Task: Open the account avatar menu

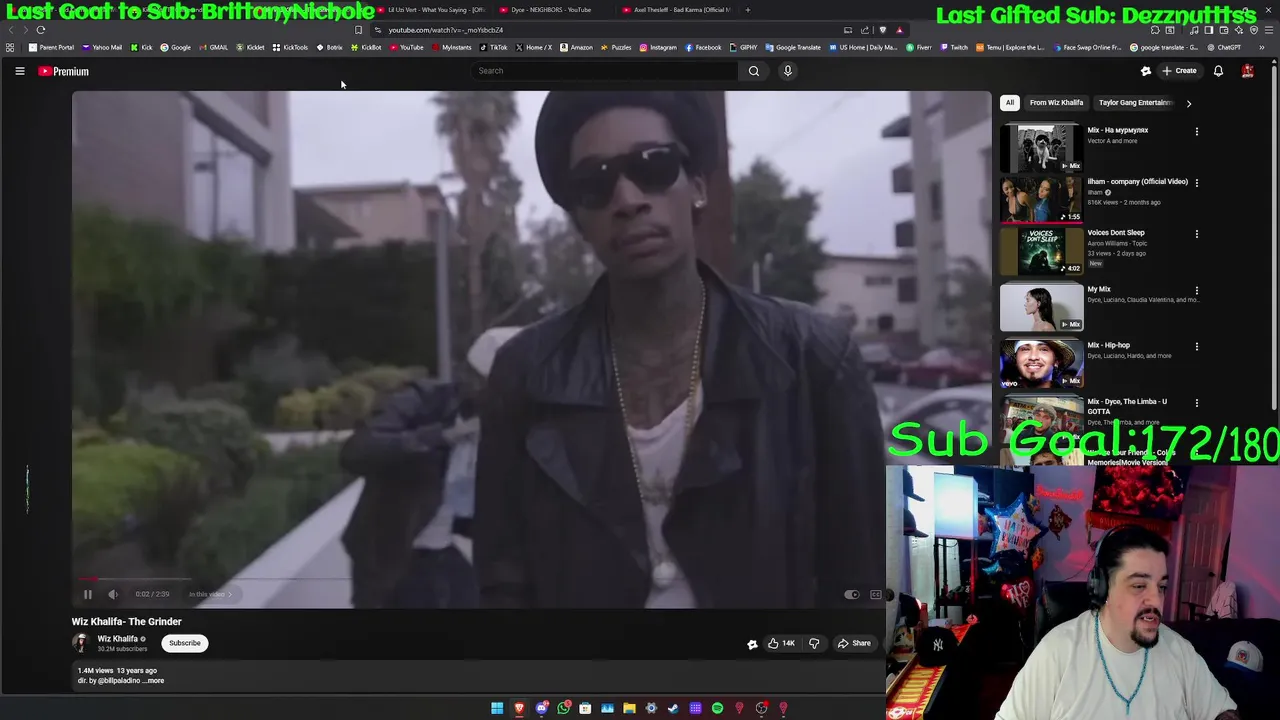Action: [x=1247, y=71]
